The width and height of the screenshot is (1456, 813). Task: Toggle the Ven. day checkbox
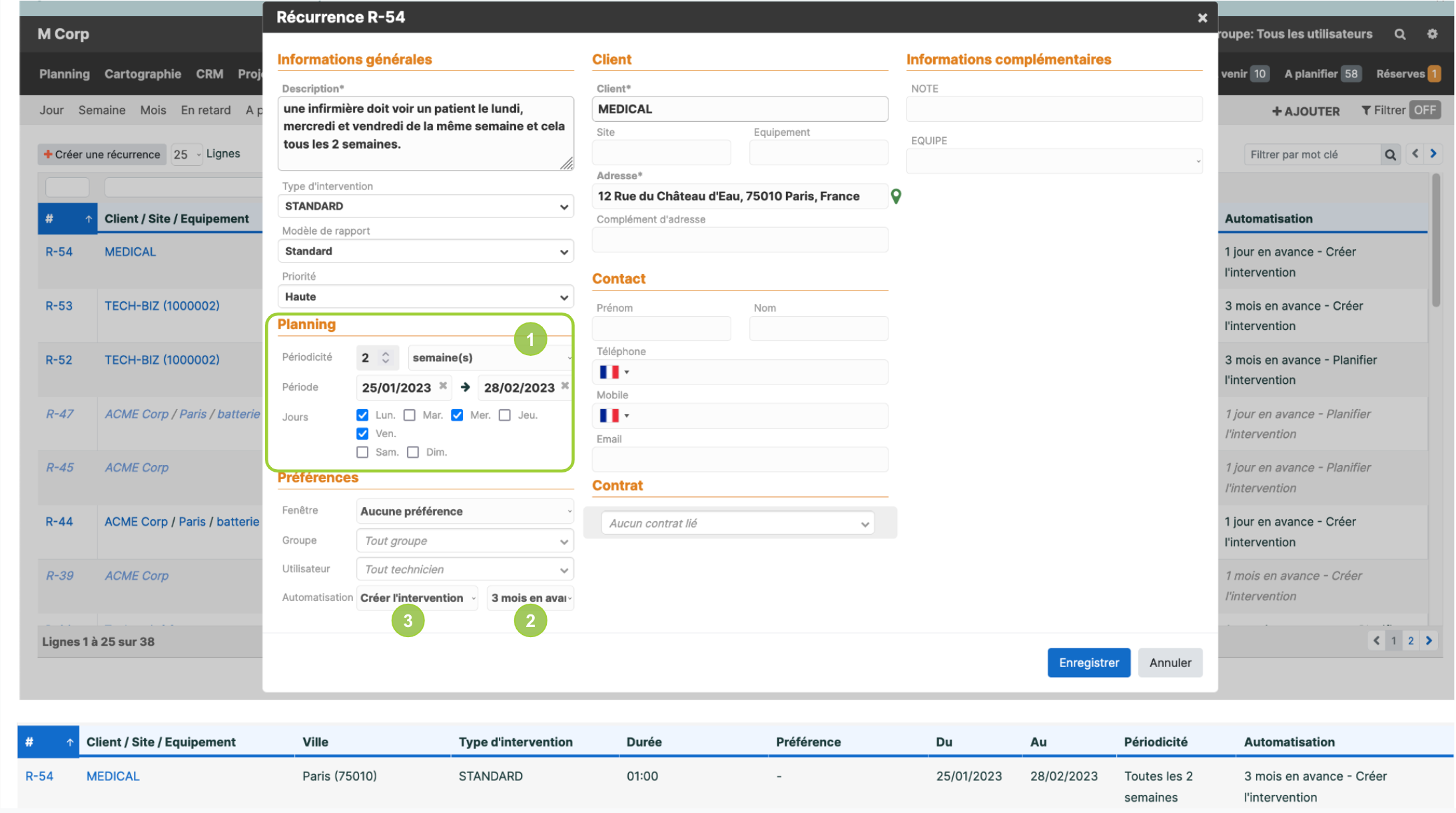(x=362, y=434)
